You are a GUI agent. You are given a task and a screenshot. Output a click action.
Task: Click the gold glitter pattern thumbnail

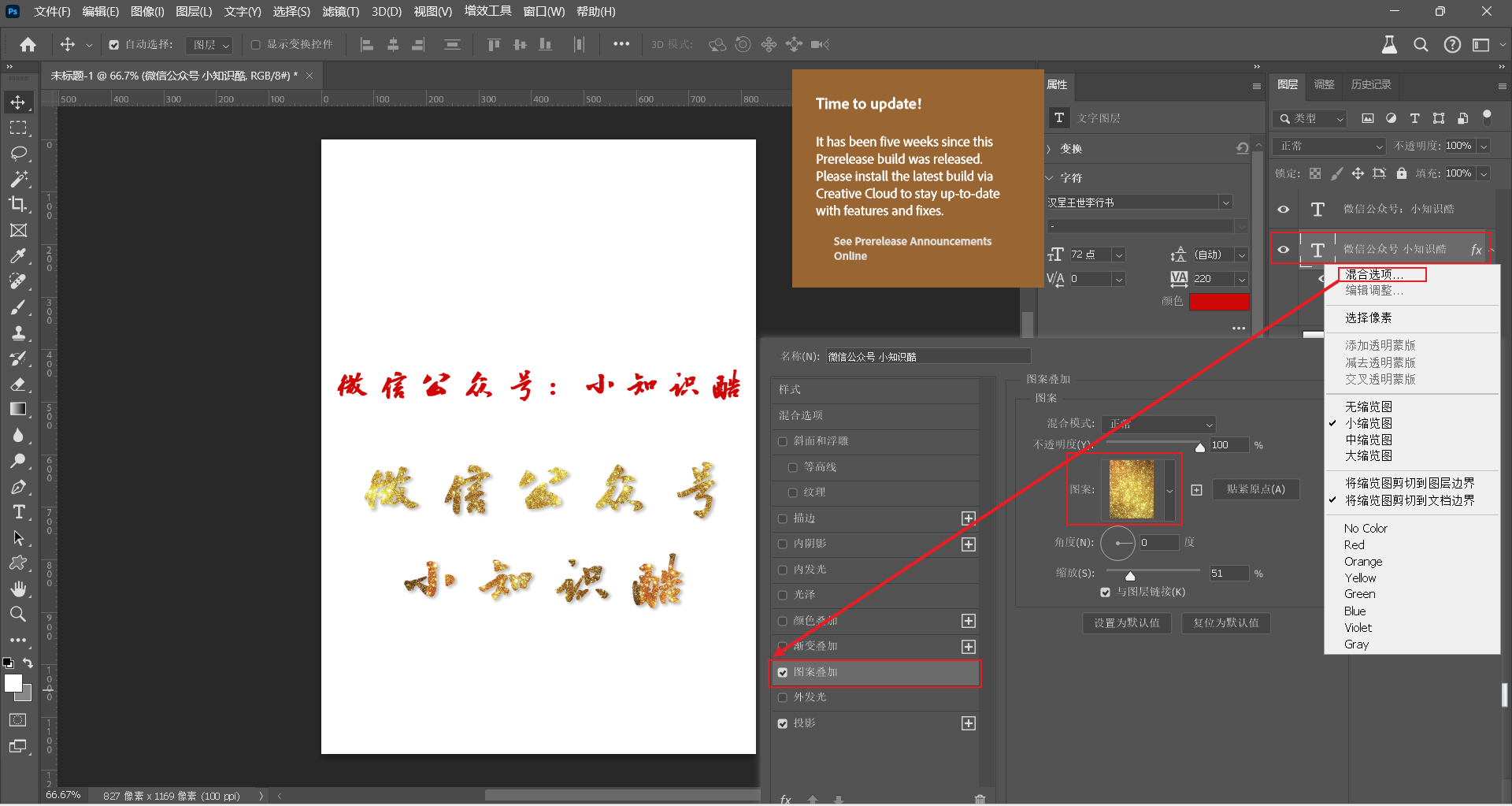[x=1132, y=489]
